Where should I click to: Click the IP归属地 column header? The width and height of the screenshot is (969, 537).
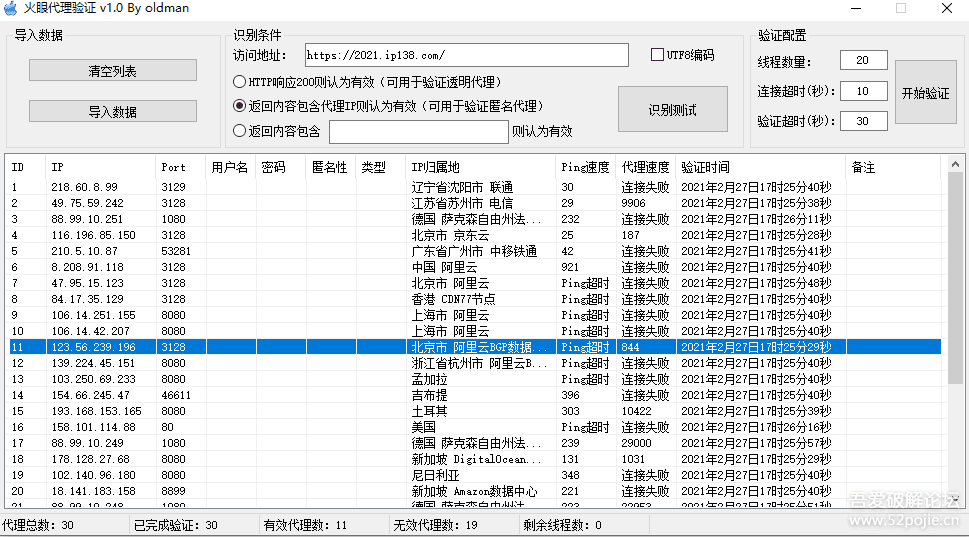(436, 167)
